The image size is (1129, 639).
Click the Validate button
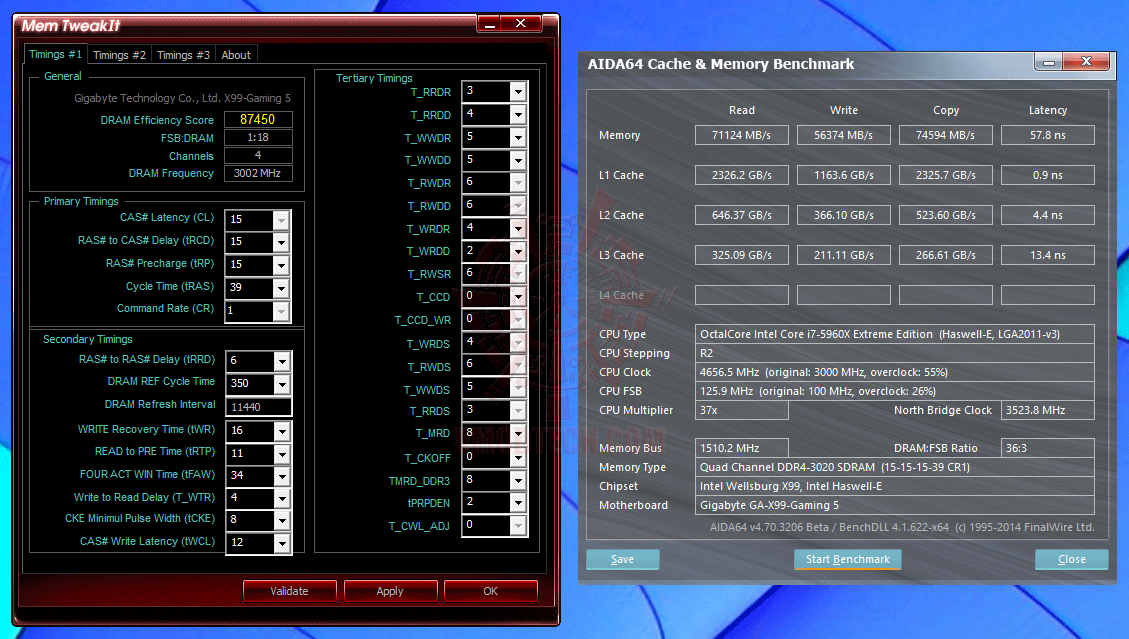(x=289, y=591)
